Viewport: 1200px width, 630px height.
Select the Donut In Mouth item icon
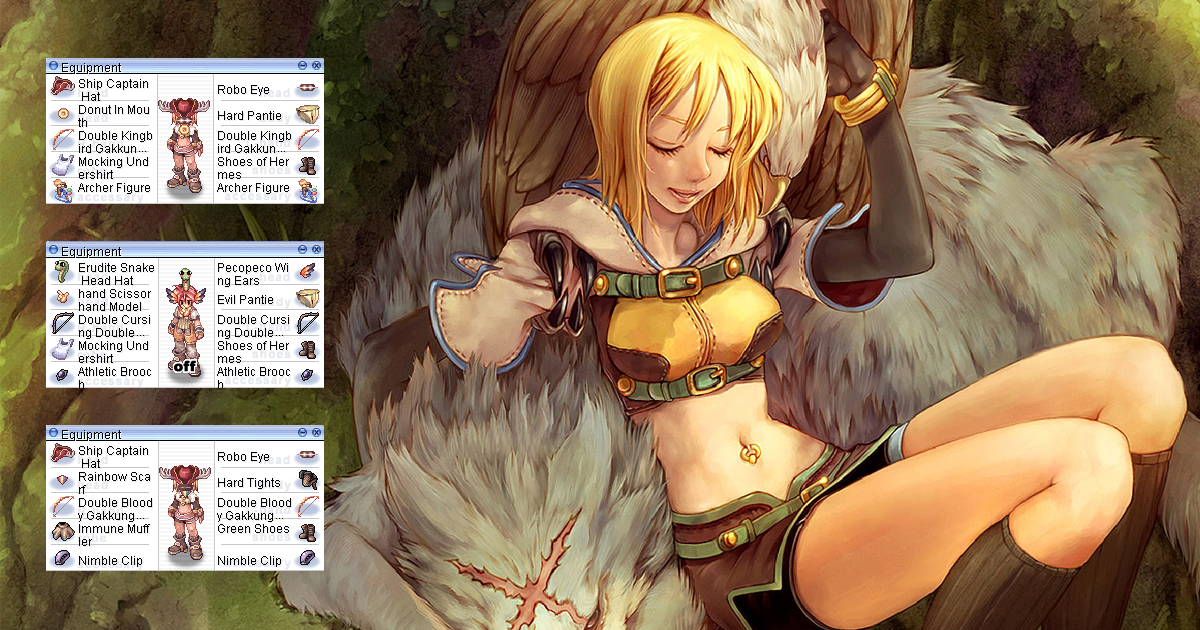coord(62,114)
